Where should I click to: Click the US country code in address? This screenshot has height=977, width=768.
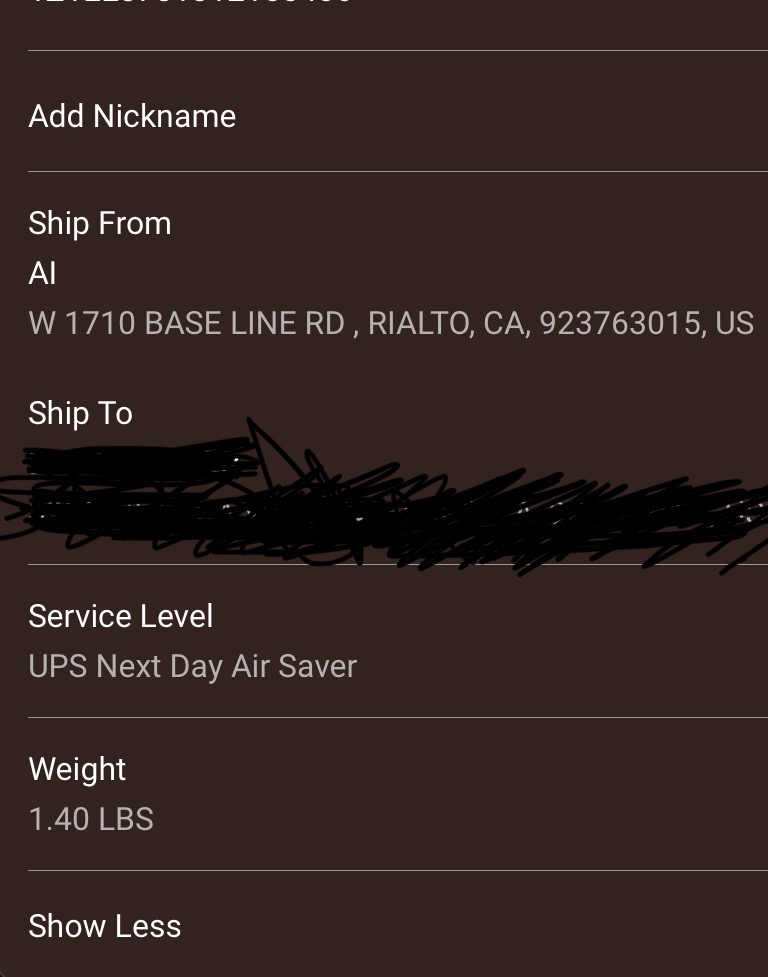tap(734, 323)
